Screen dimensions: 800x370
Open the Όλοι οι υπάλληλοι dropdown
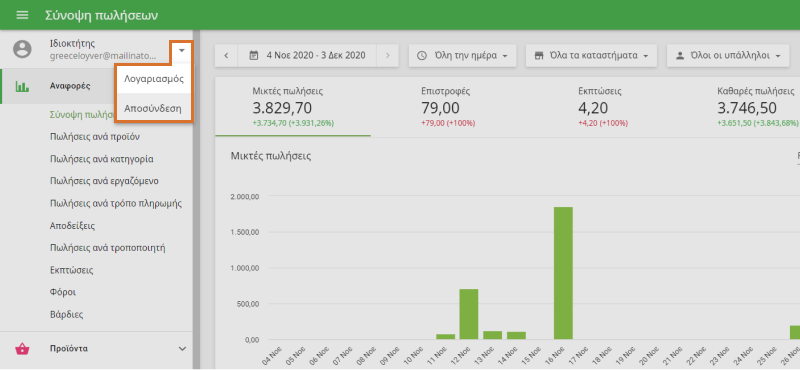pos(728,56)
